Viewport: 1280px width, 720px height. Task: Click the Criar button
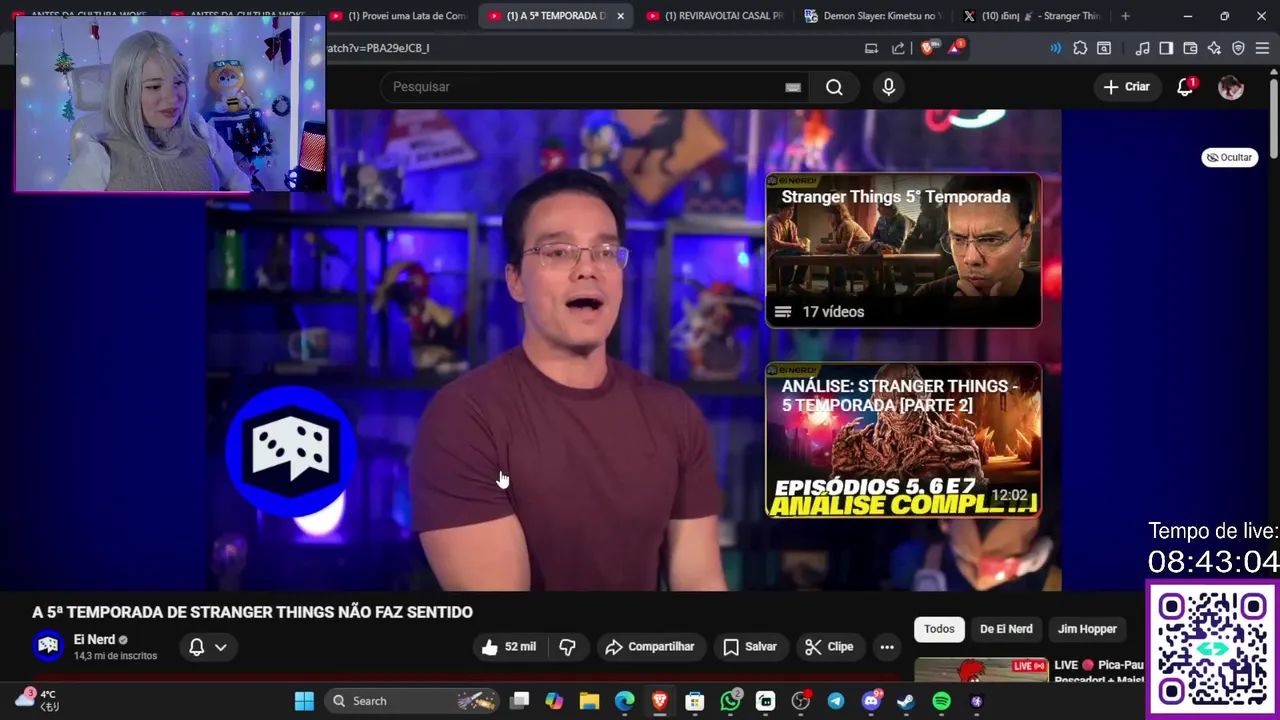point(1127,87)
